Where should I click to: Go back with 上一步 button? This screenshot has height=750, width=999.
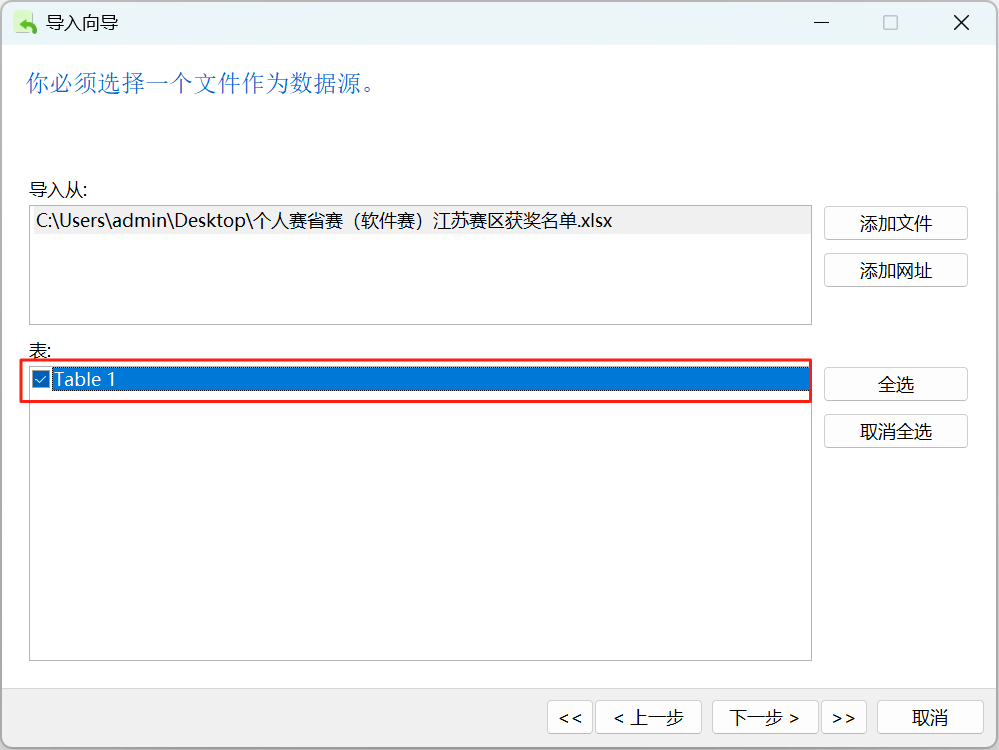point(648,718)
